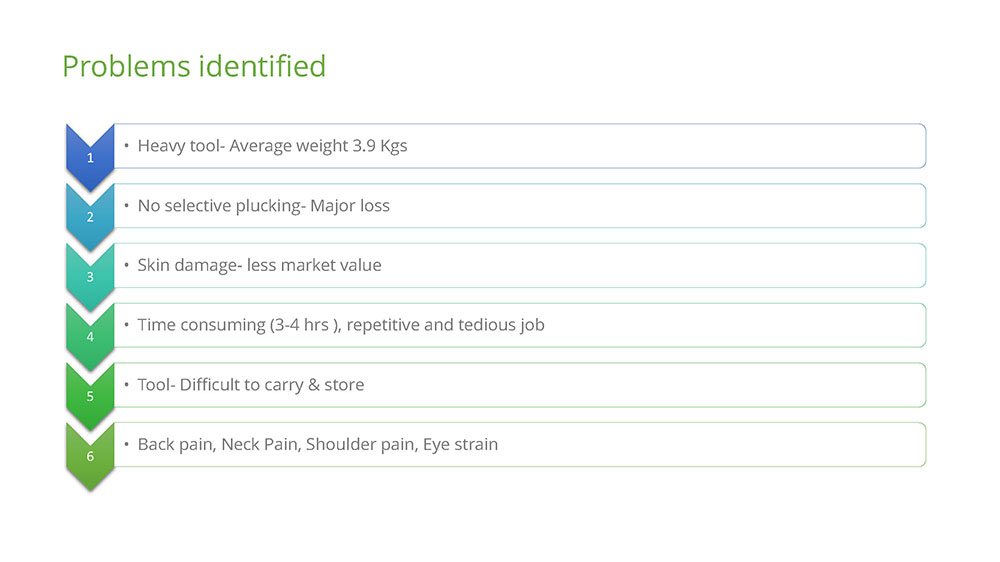This screenshot has height=562, width=1000.
Task: Click the chevron arrow numbered 5
Action: 90,396
